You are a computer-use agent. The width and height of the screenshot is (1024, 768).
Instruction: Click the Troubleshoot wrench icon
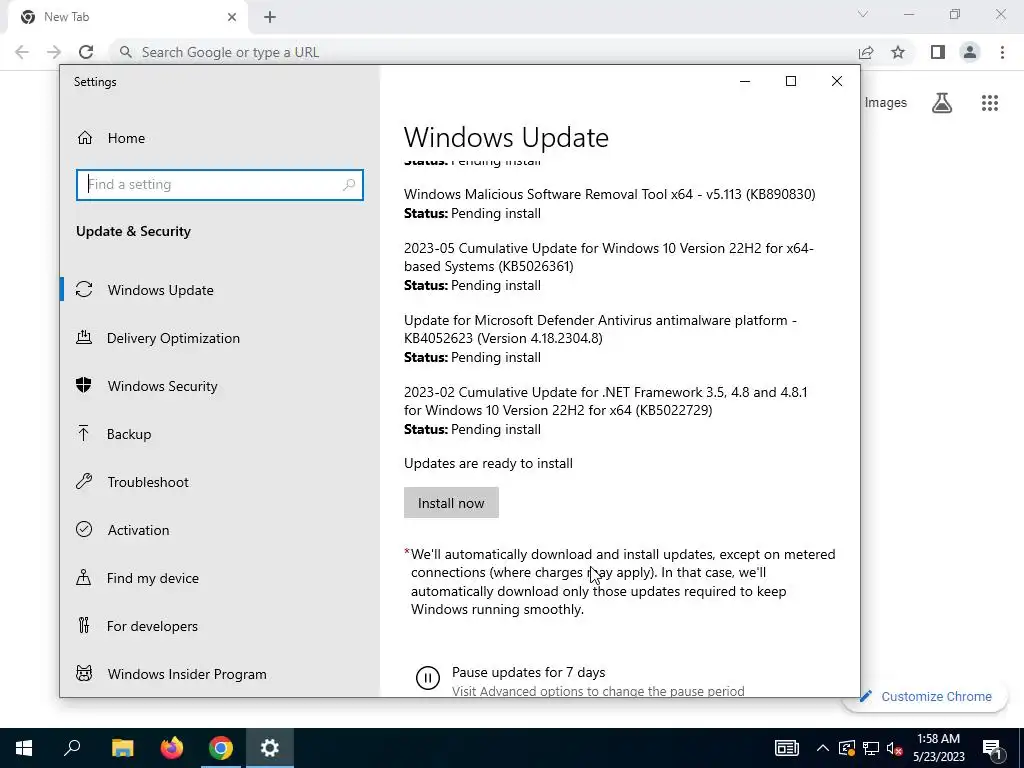84,481
